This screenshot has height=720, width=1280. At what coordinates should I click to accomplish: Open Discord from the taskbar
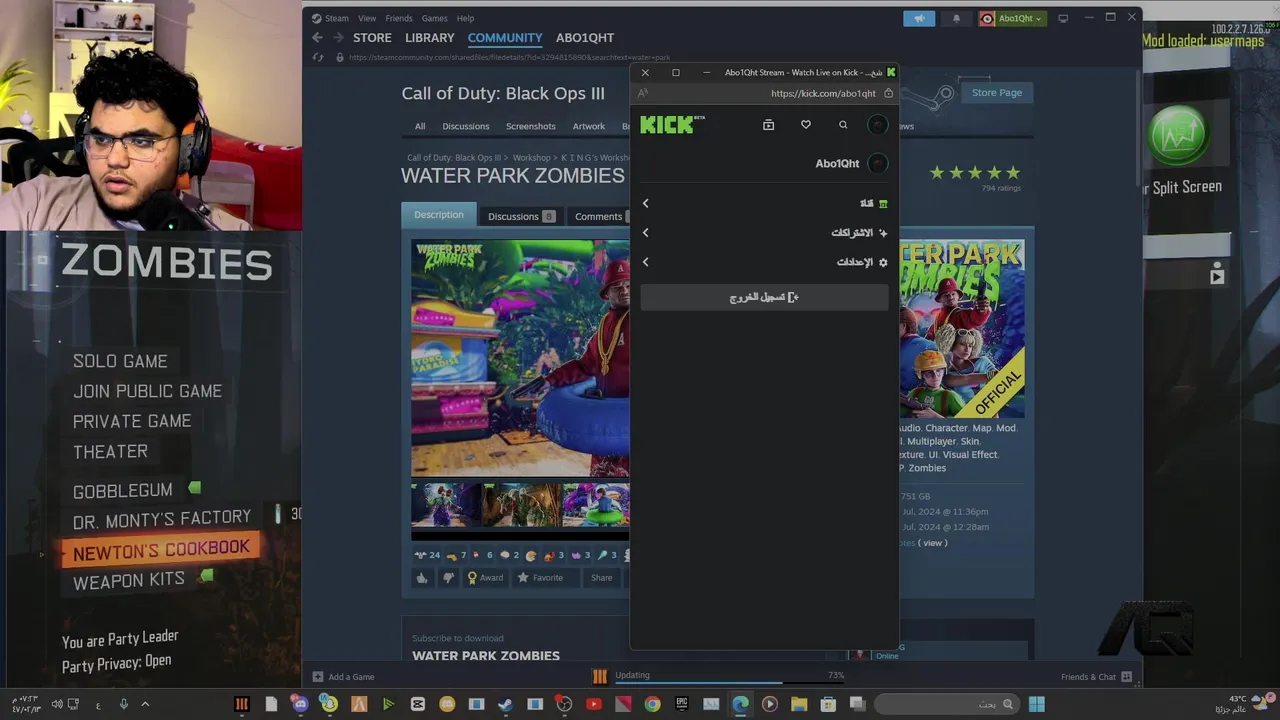click(300, 704)
